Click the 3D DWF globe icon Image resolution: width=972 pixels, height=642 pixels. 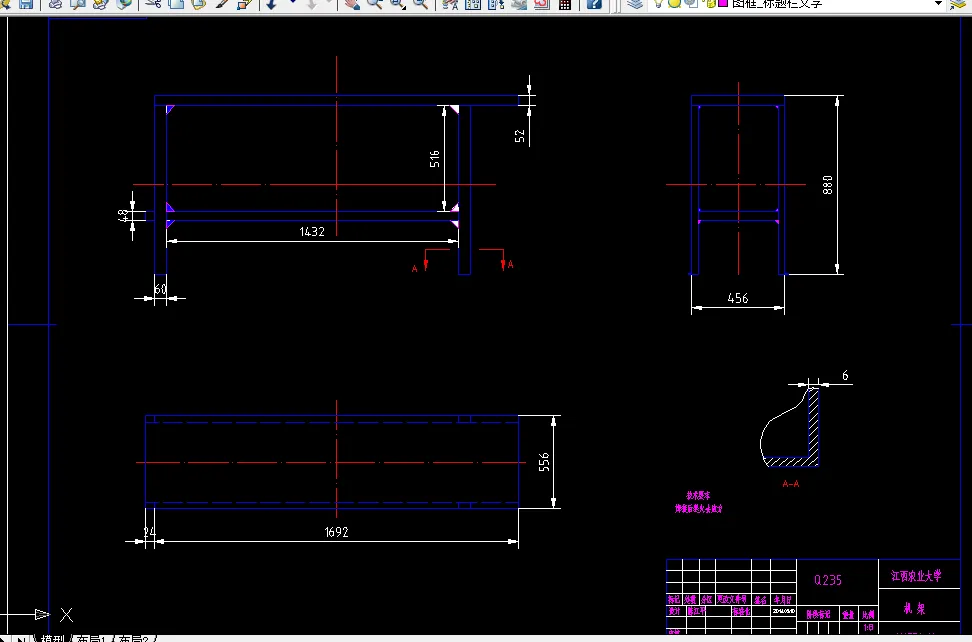click(124, 4)
